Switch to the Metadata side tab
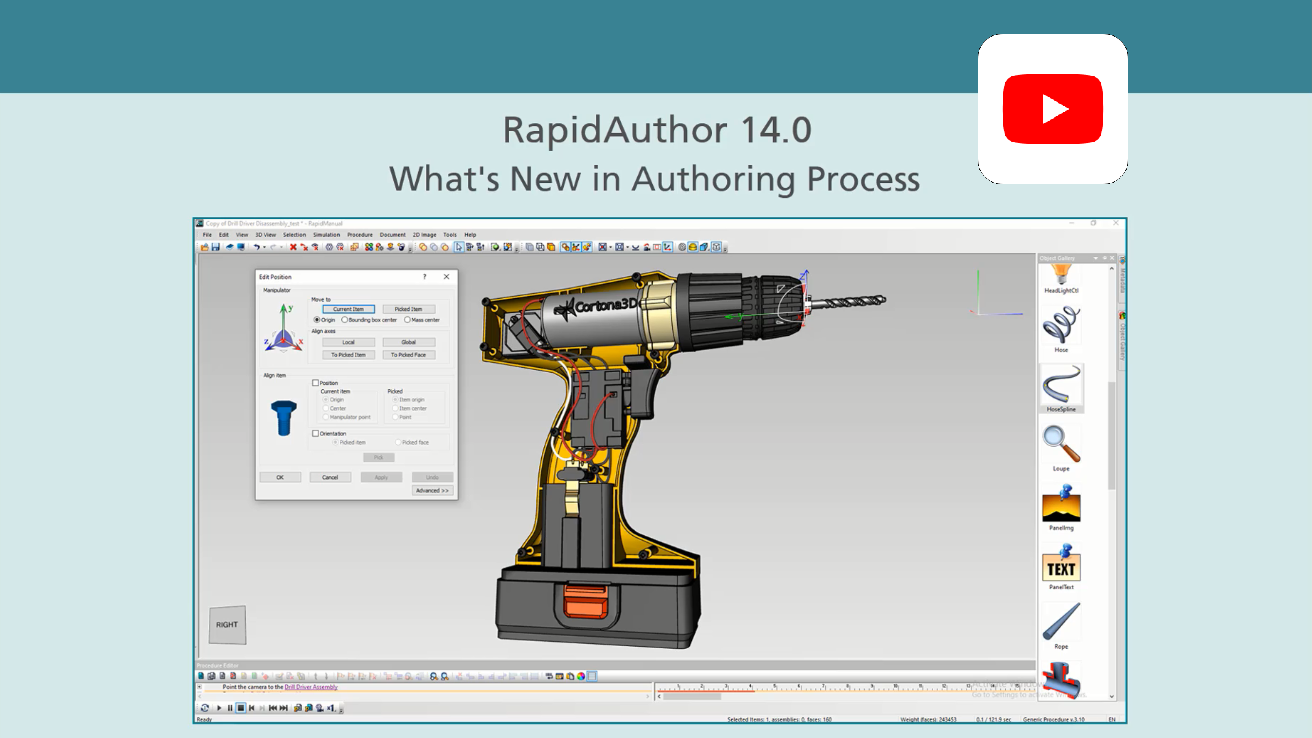 coord(1122,279)
